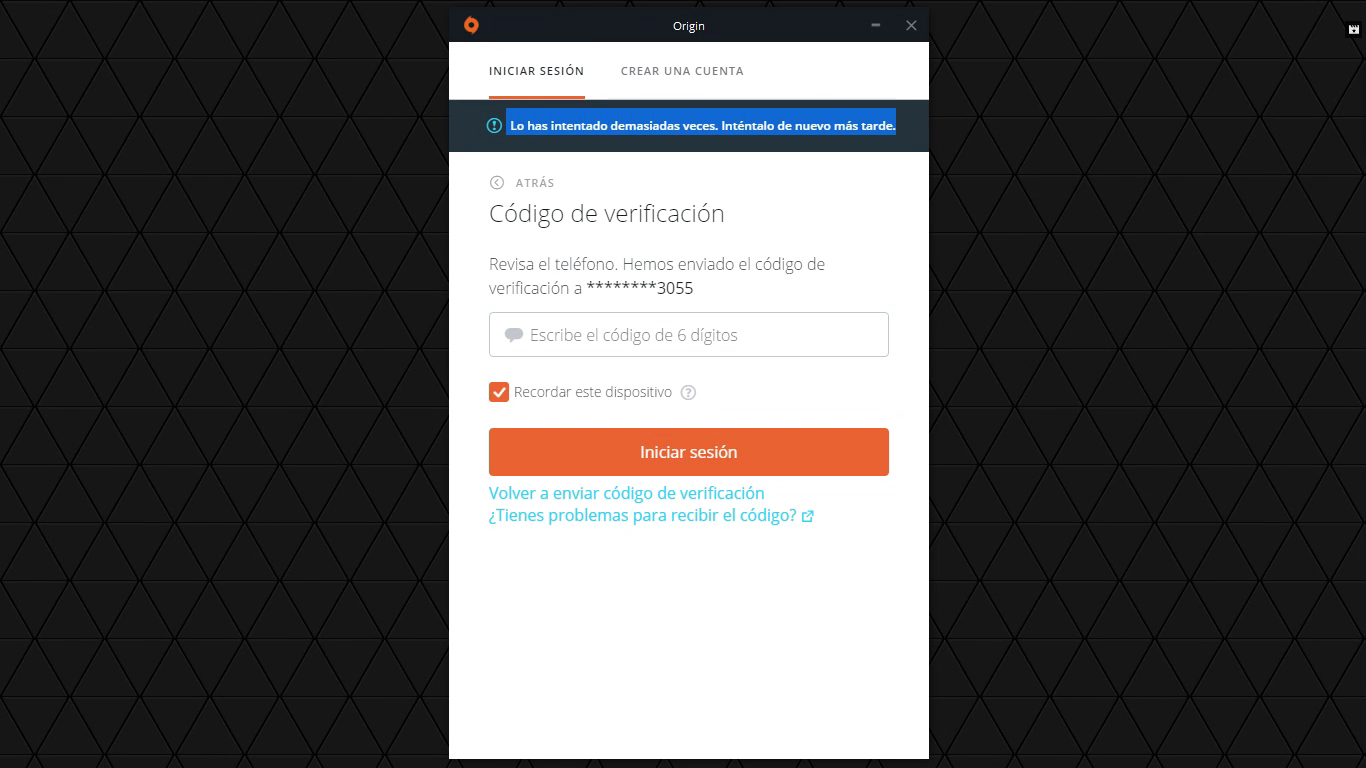The width and height of the screenshot is (1366, 768).
Task: Click the external link icon after código?
Action: (x=808, y=517)
